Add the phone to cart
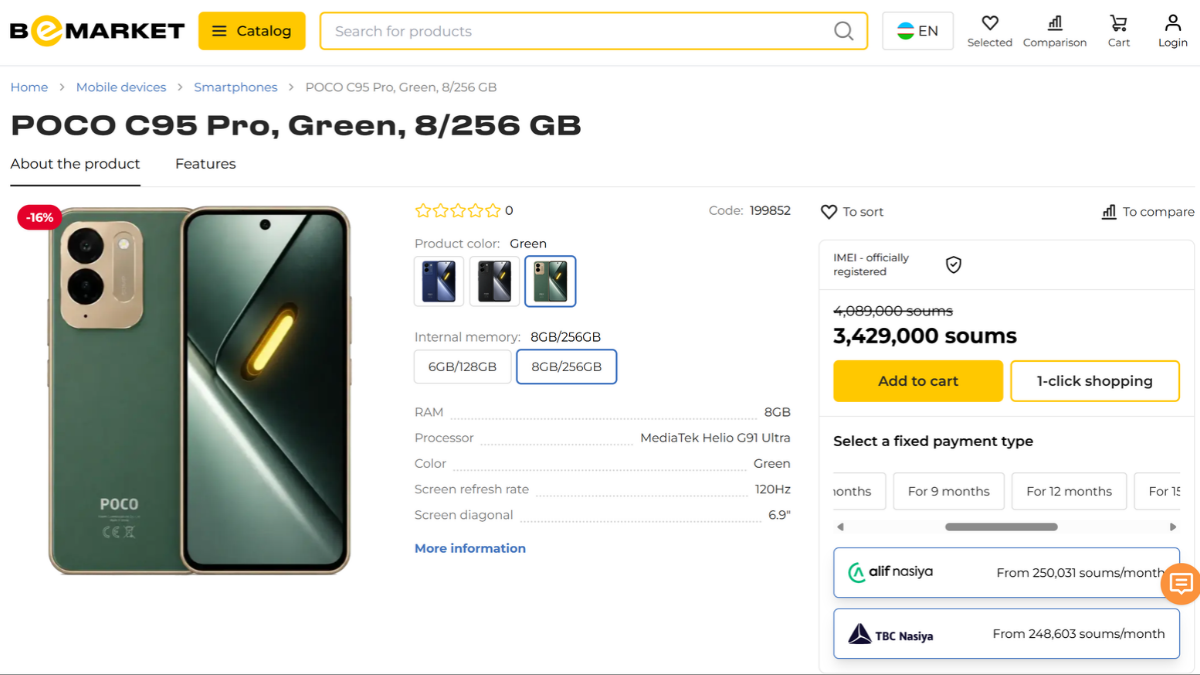Viewport: 1200px width, 675px height. click(x=918, y=381)
